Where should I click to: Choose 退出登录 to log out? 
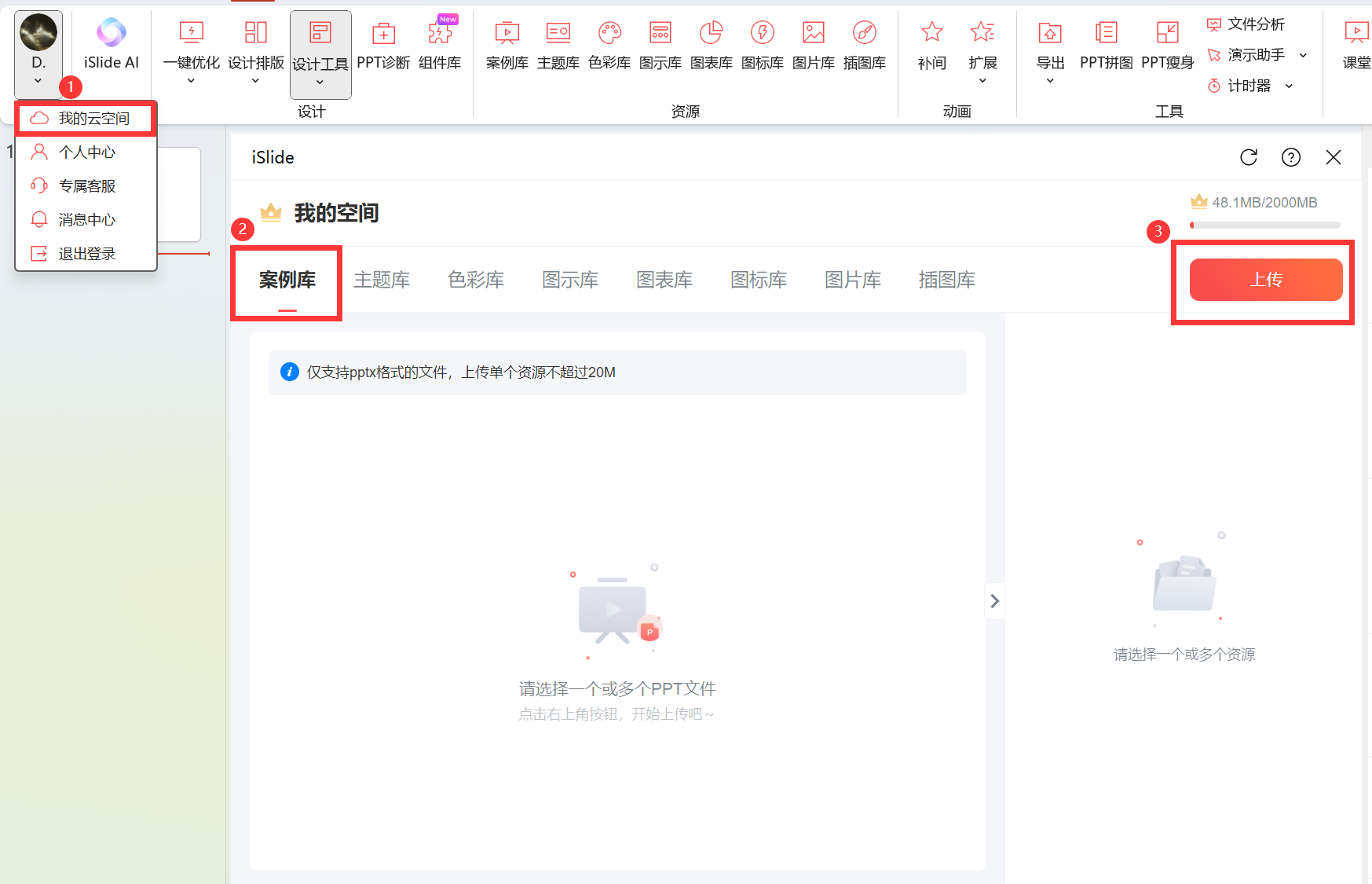[x=86, y=254]
